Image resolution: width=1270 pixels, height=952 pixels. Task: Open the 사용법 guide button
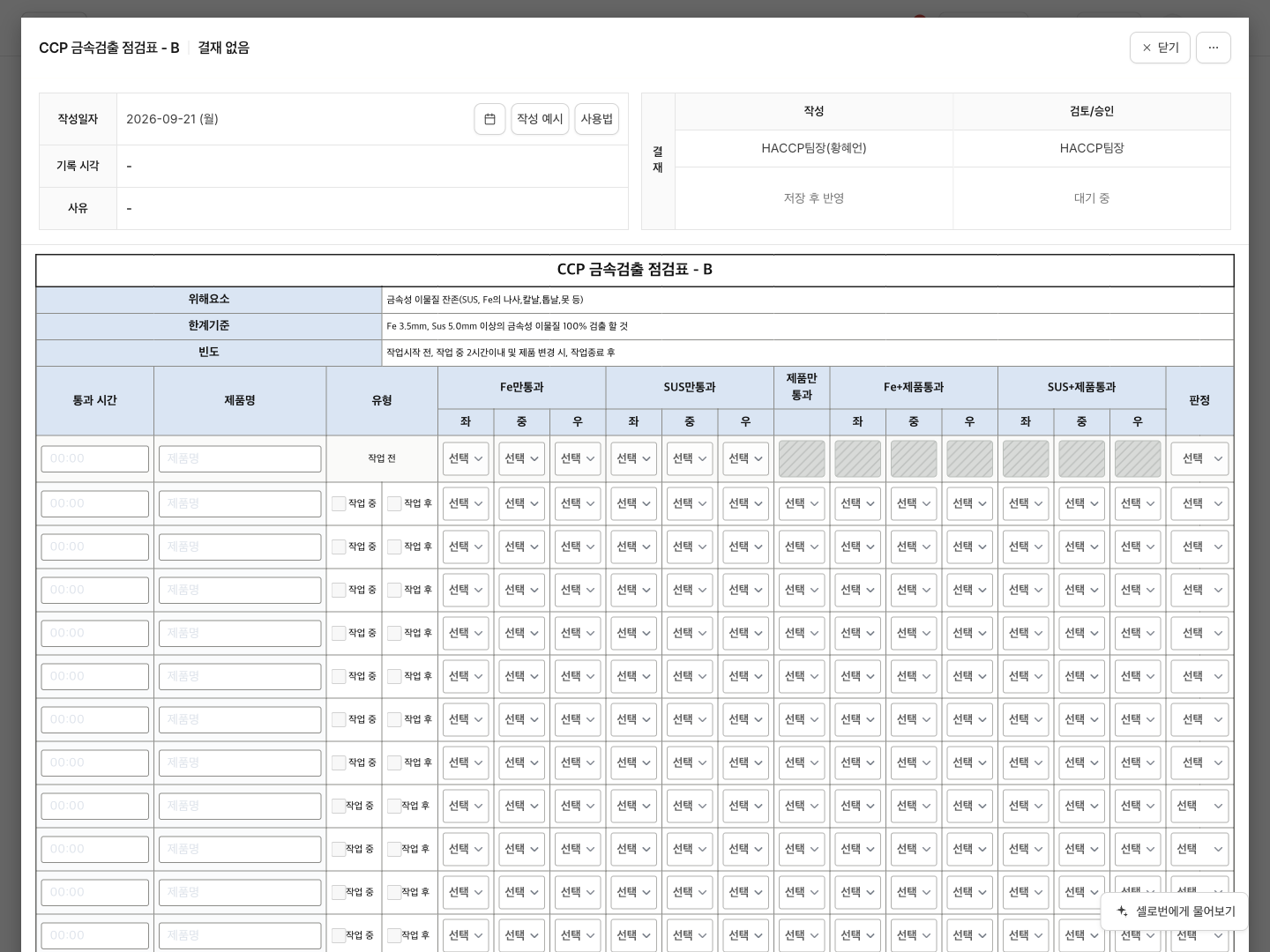click(596, 119)
